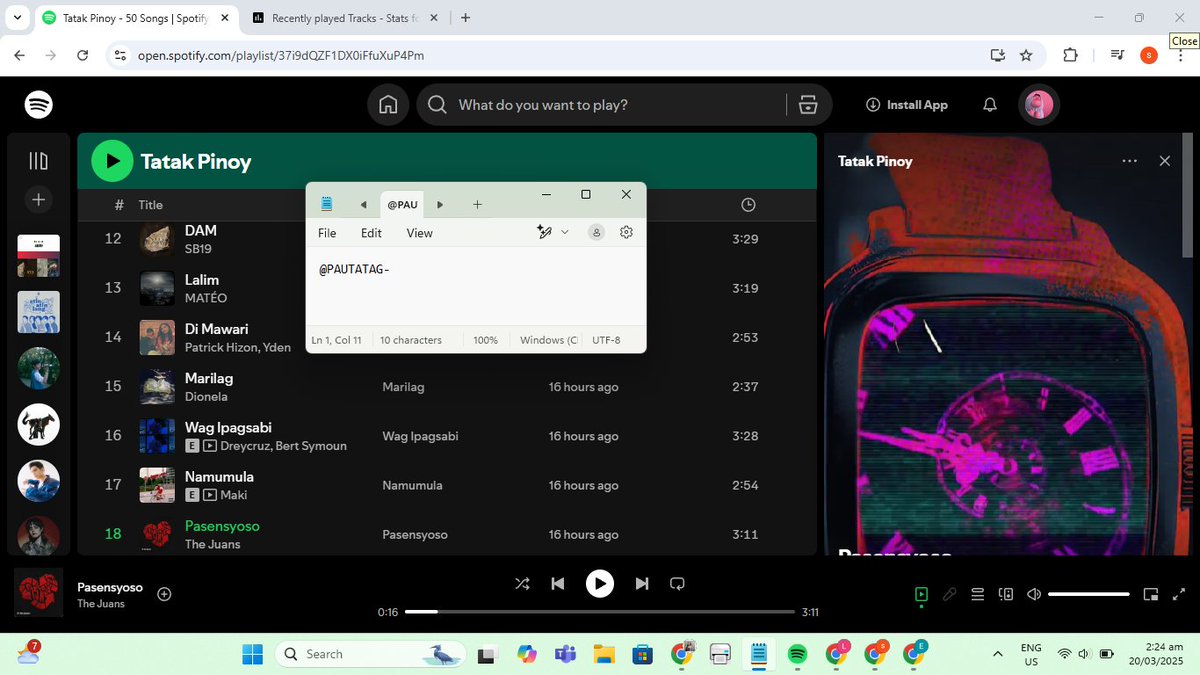Reload the page in Chrome
The width and height of the screenshot is (1200, 675).
(83, 55)
